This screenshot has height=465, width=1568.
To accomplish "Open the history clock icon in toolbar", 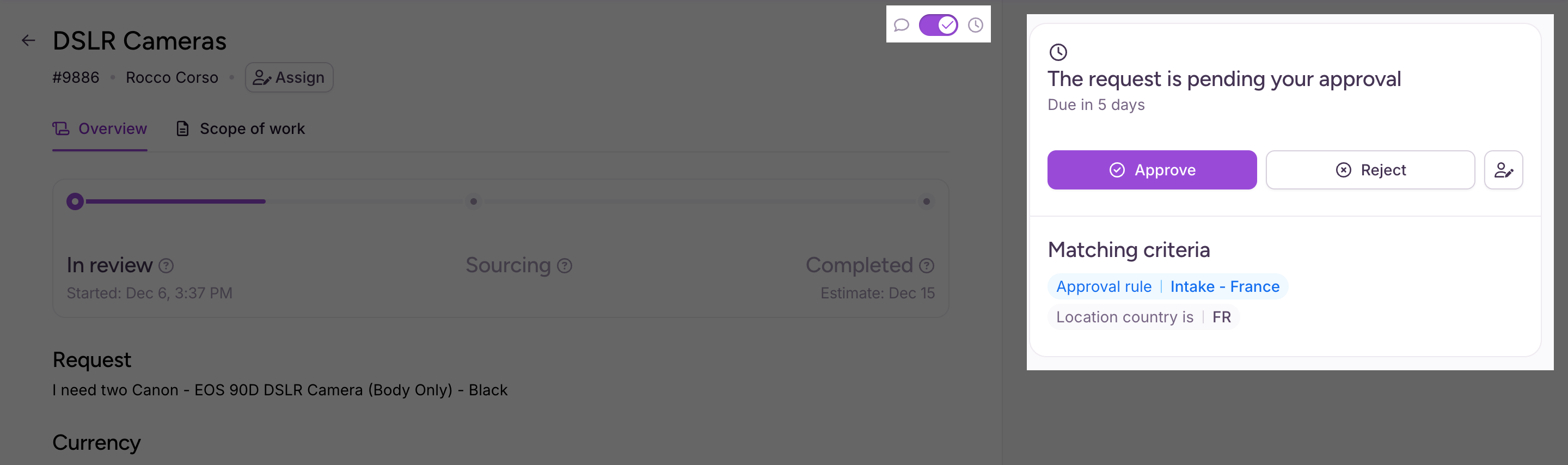I will (975, 25).
